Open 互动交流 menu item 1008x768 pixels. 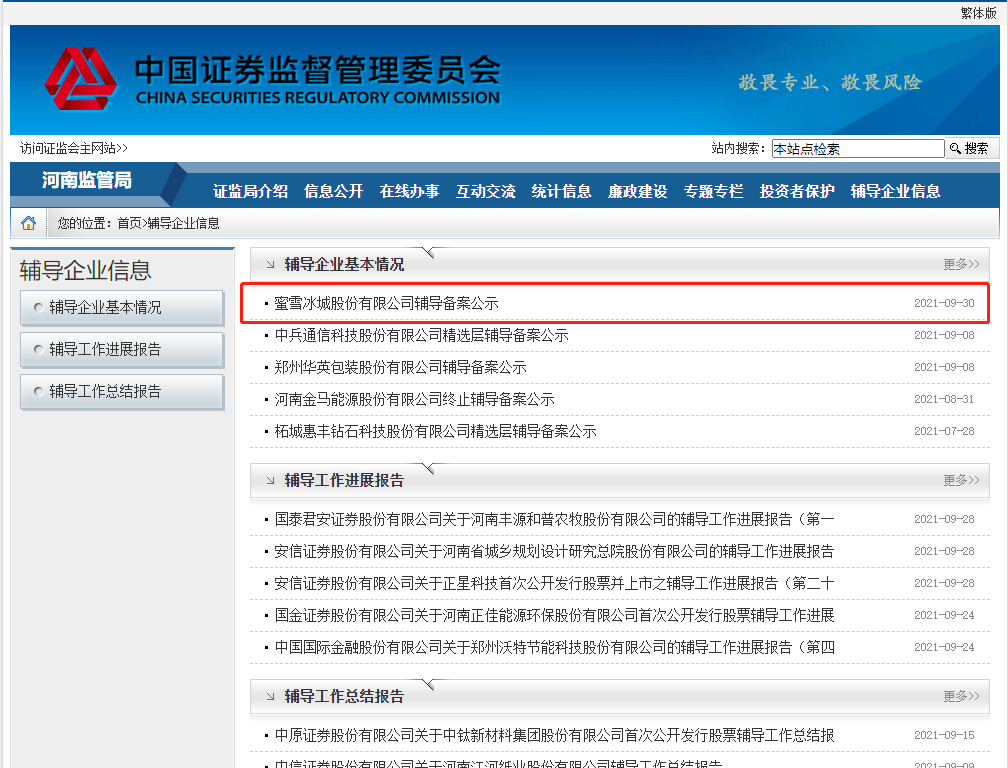tap(485, 191)
